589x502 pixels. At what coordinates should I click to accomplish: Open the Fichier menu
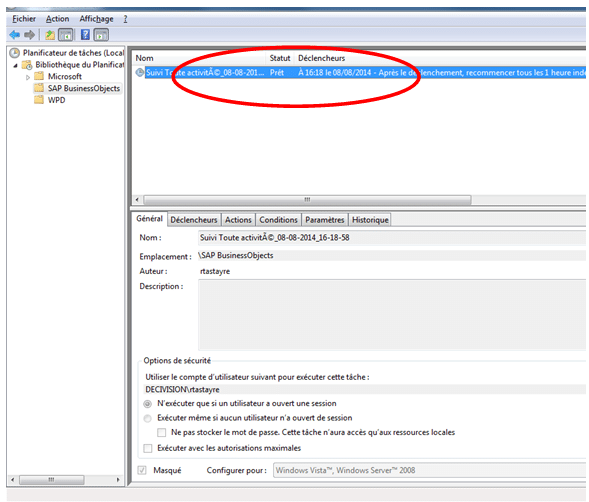point(24,19)
